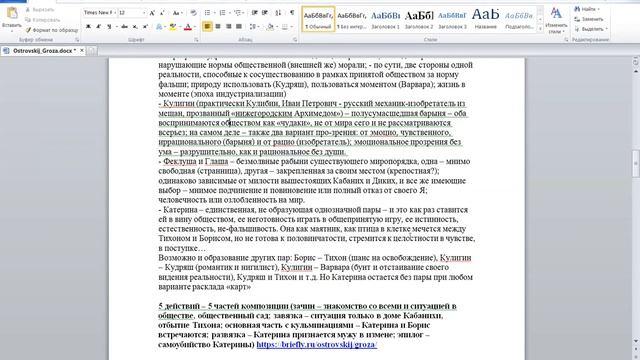
Task: Increase the paragraph indent
Action: point(265,13)
